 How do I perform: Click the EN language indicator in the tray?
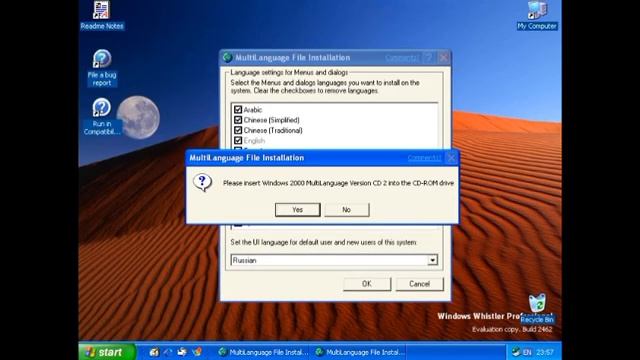tap(527, 352)
